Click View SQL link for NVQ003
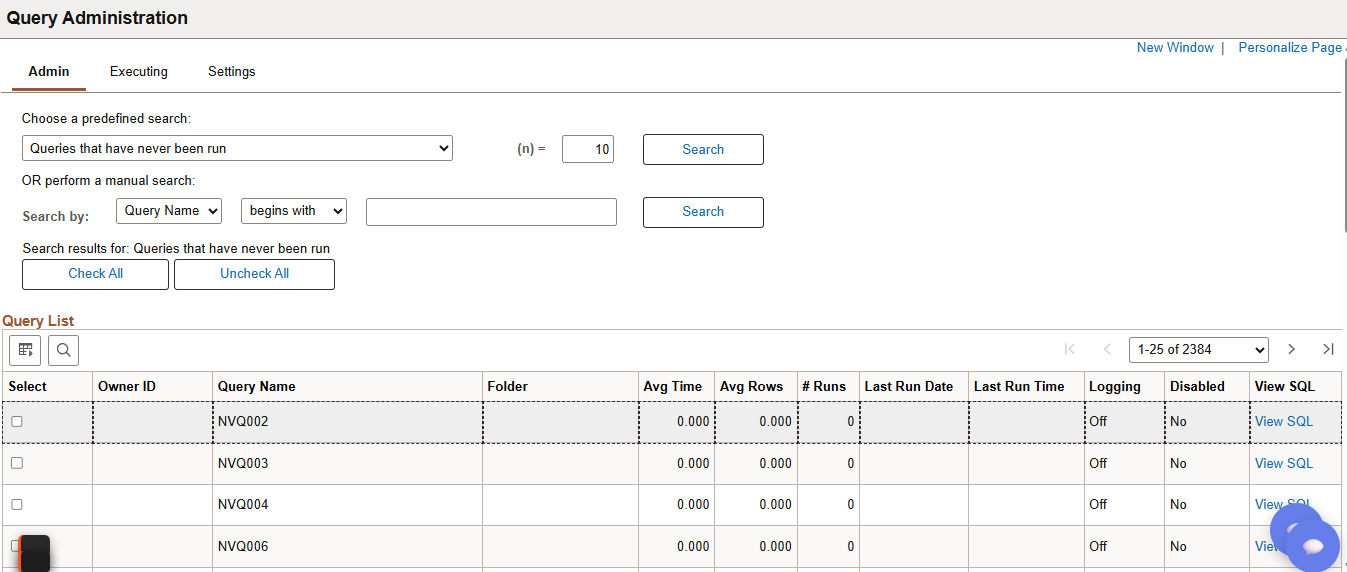The width and height of the screenshot is (1347, 572). coord(1283,463)
